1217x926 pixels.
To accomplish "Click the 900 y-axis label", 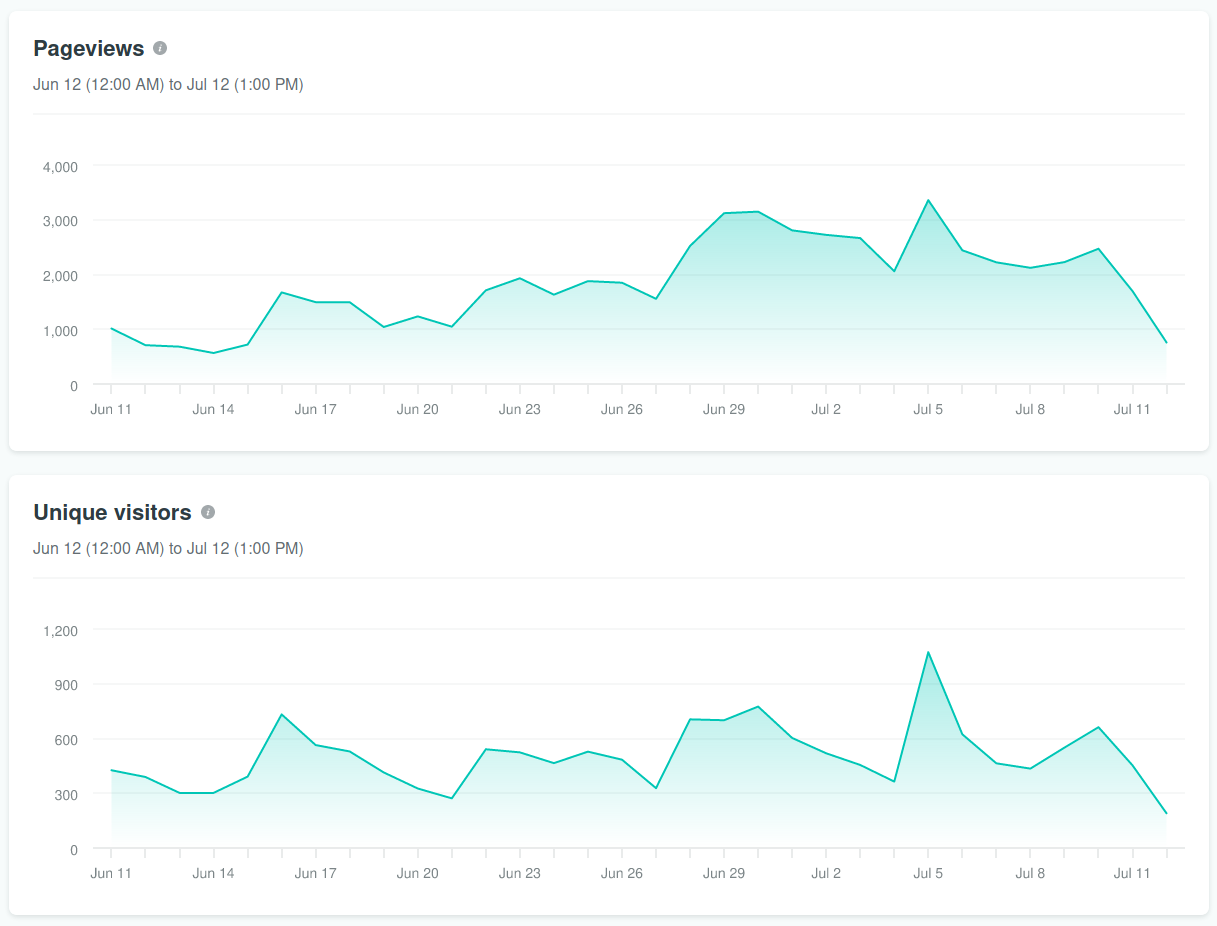I will [x=67, y=686].
